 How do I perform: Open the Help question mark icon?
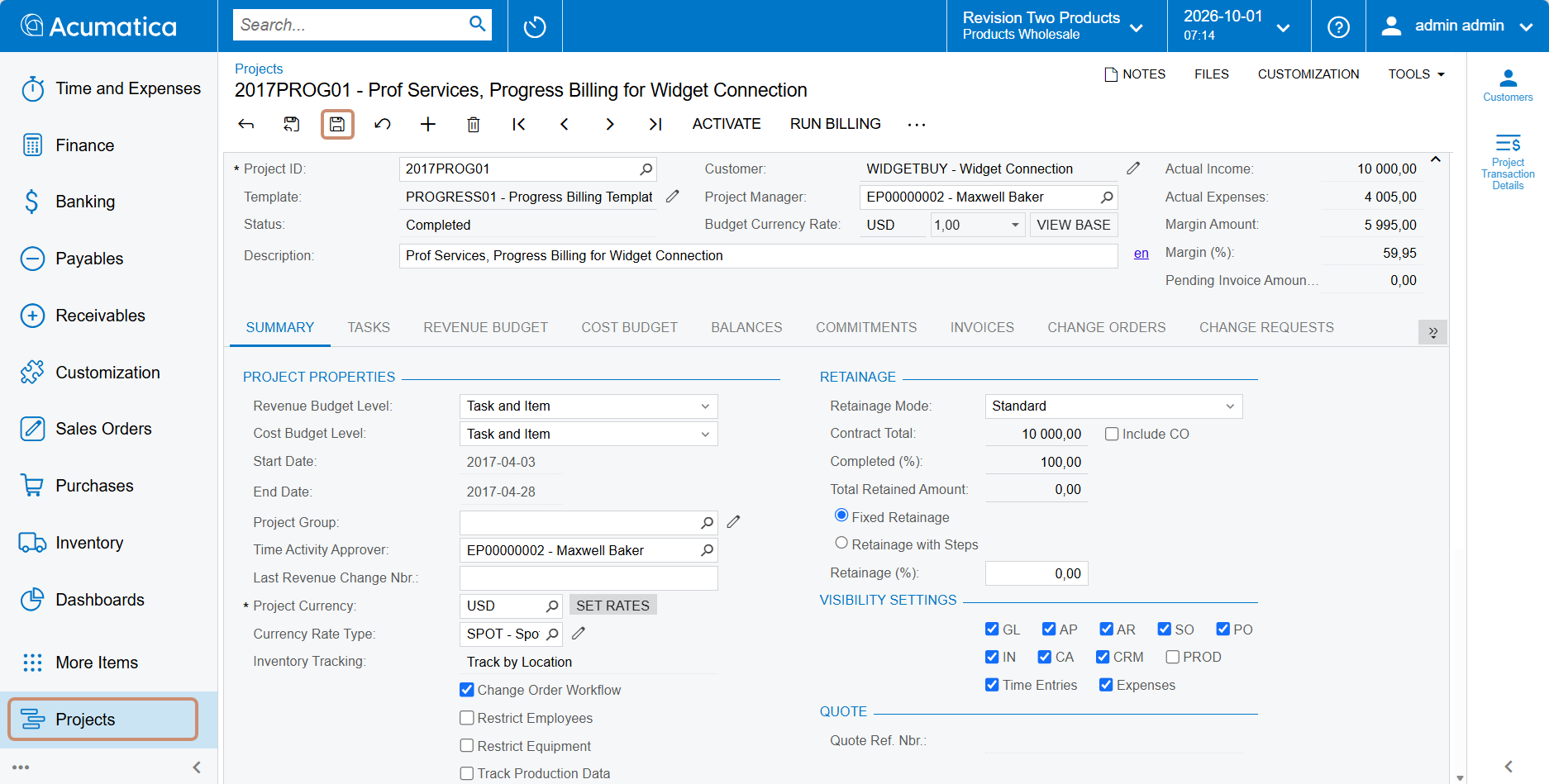point(1338,26)
